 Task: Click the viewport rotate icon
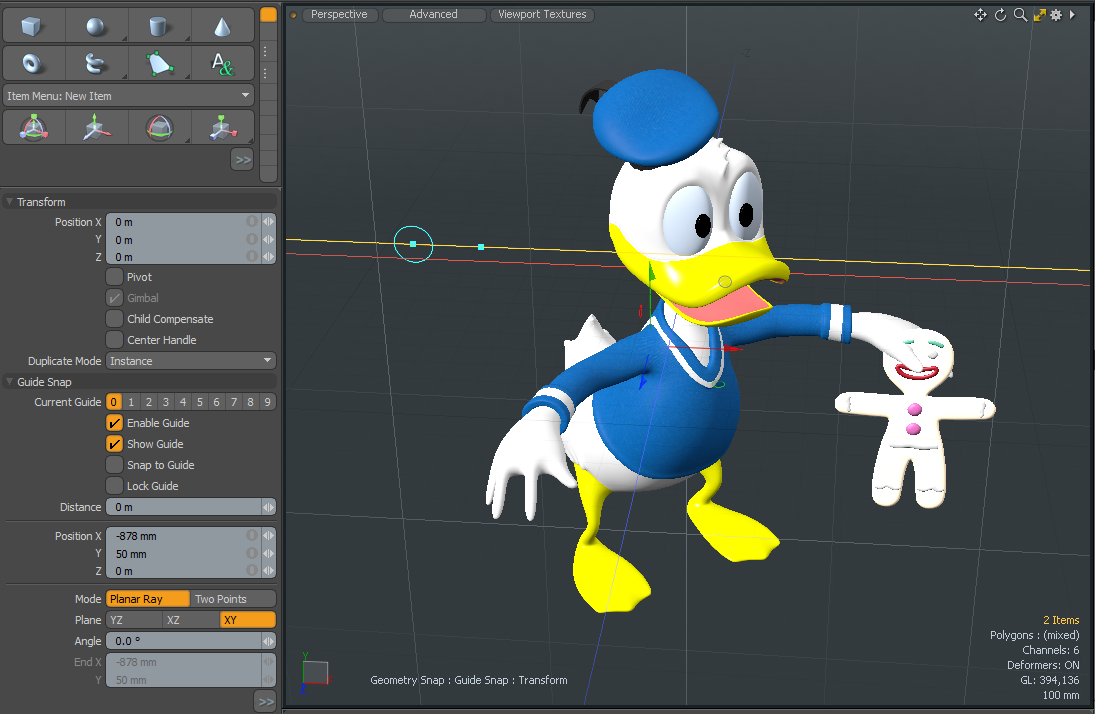(1000, 15)
